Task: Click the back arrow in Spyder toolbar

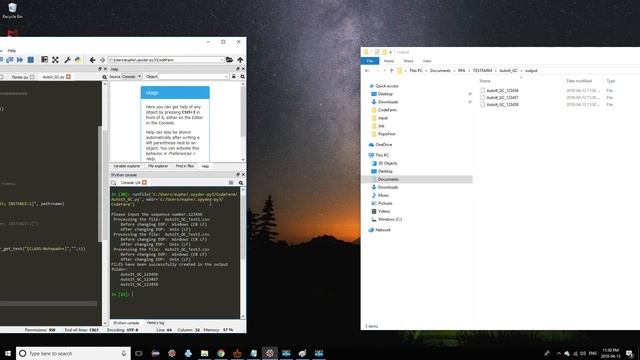Action: click(92, 60)
